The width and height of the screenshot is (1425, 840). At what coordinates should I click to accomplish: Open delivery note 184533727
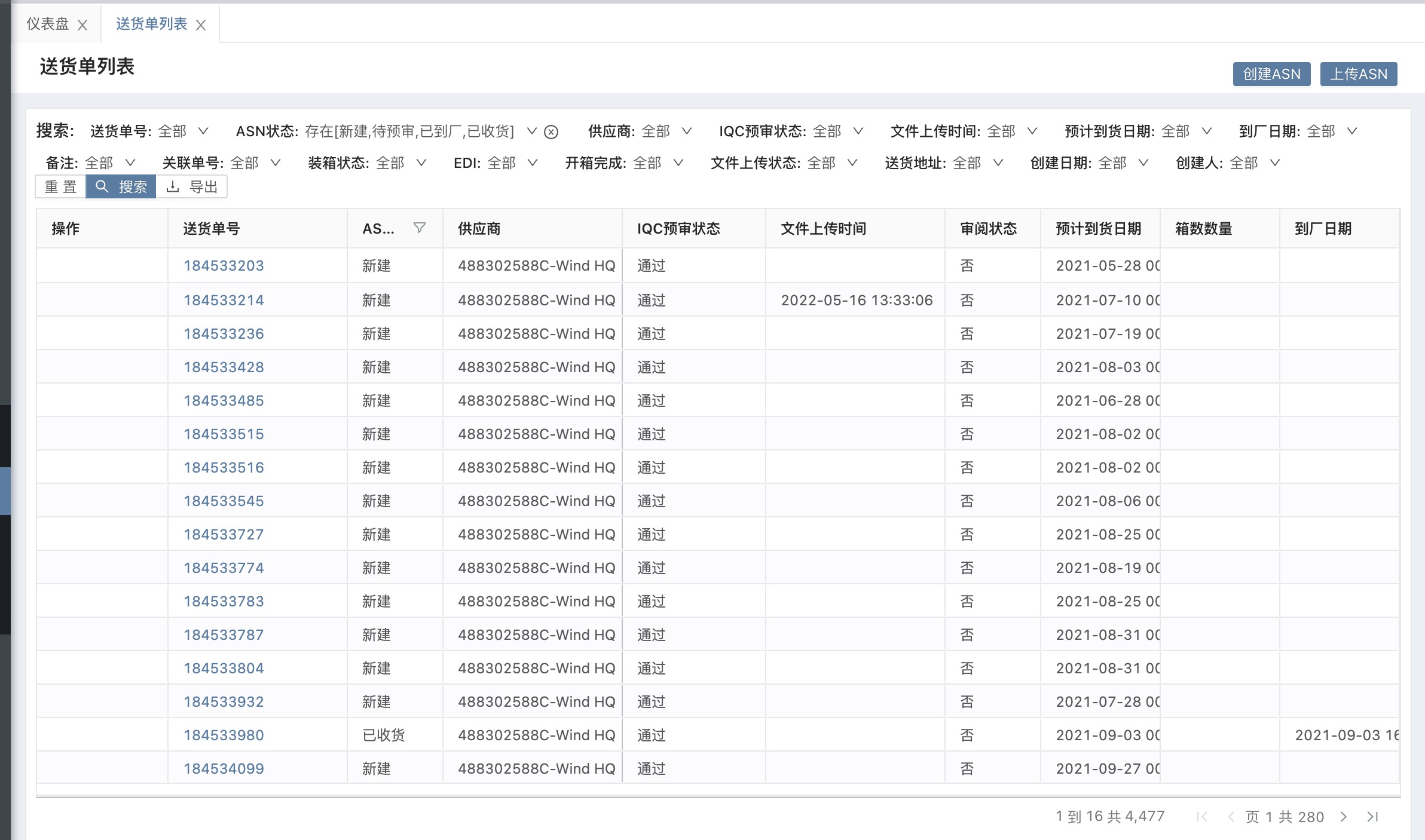click(x=224, y=534)
